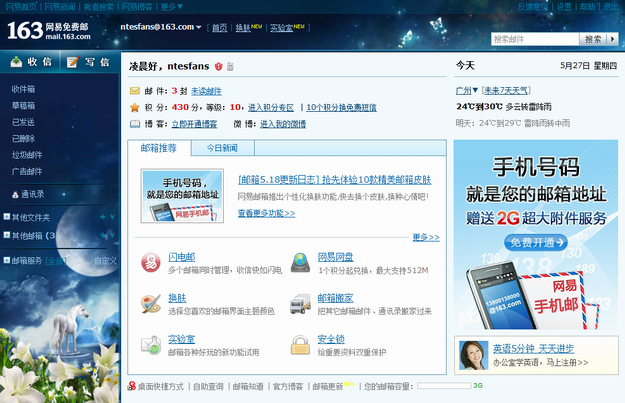Image resolution: width=625 pixels, height=403 pixels.
Task: Click the red icon before 桌面快捷方式
Action: click(132, 386)
